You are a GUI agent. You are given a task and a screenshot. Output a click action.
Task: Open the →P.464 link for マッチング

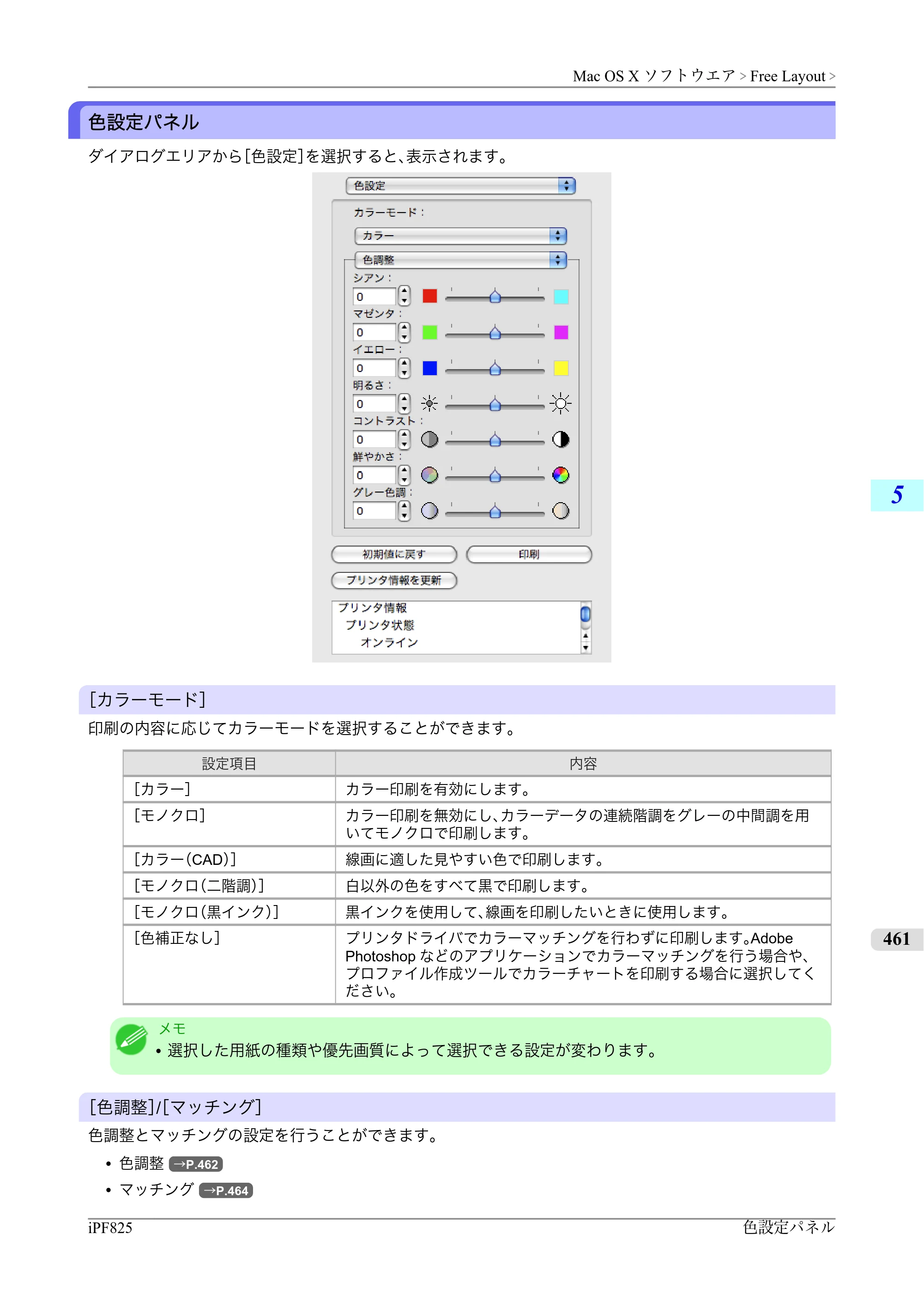[x=226, y=1190]
